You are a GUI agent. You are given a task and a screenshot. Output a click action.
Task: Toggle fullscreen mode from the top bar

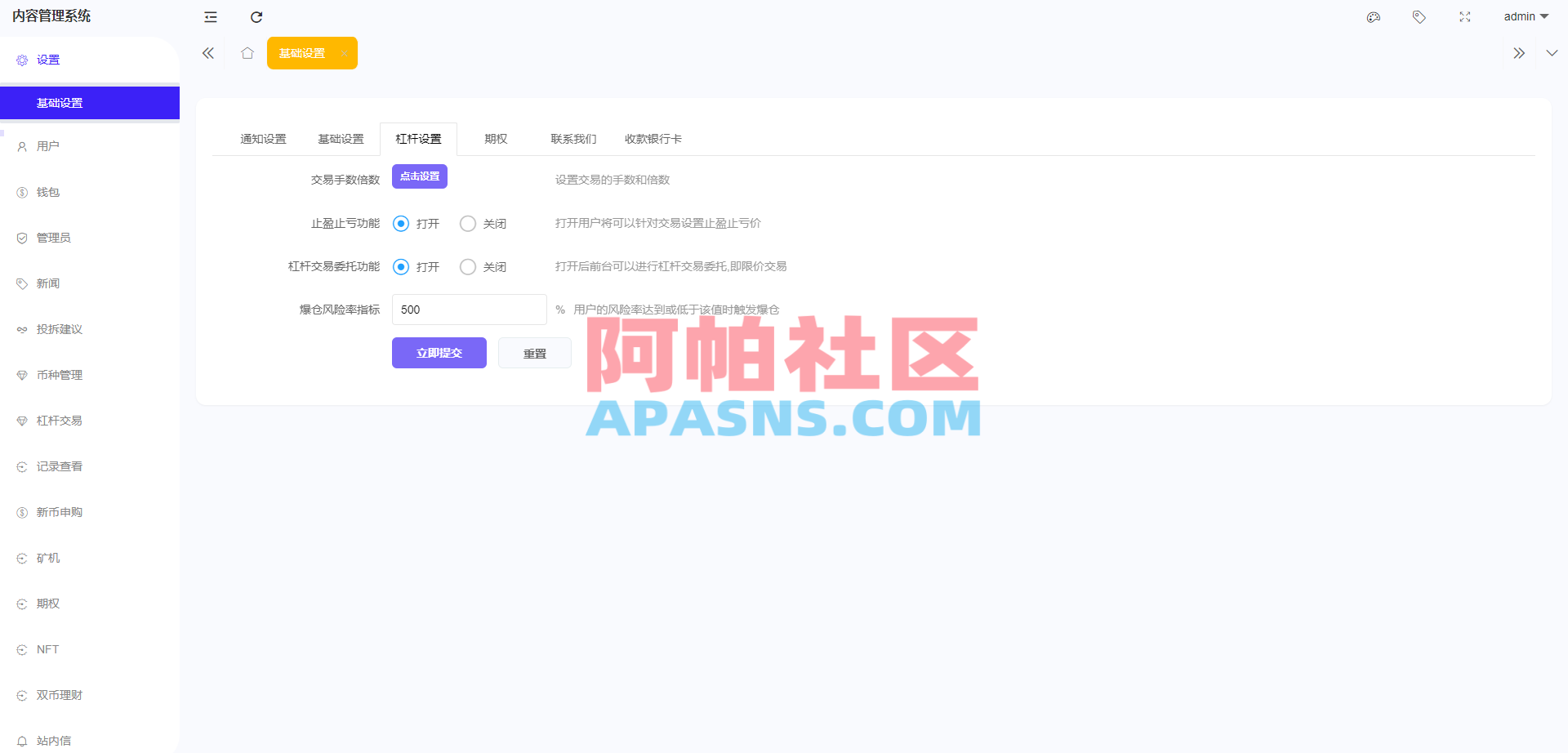tap(1464, 16)
